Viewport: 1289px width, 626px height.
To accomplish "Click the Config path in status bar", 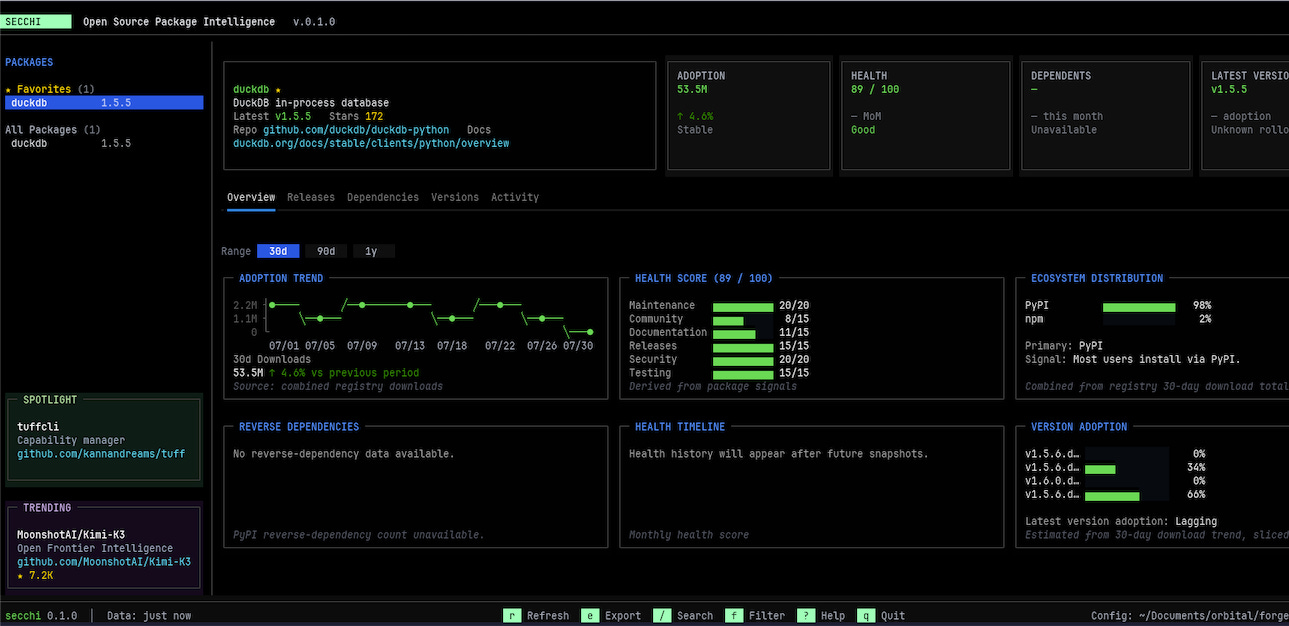I will [1190, 616].
